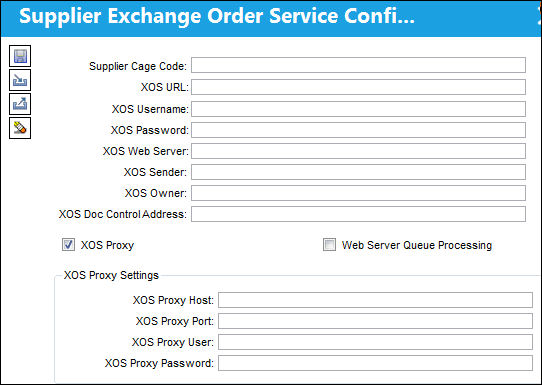Activate the XOS Proxy Password field

click(375, 363)
